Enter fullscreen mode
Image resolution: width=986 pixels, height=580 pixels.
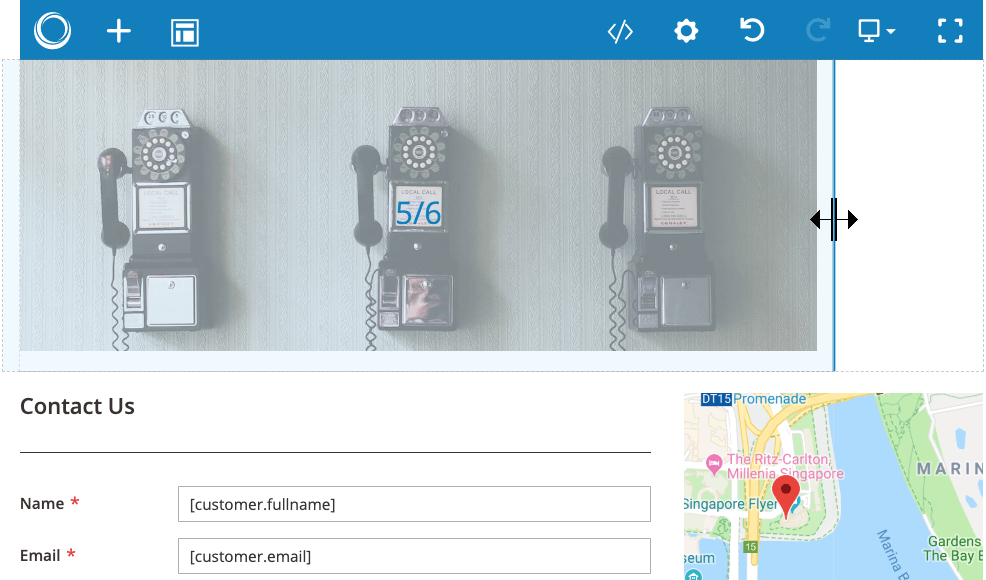949,31
